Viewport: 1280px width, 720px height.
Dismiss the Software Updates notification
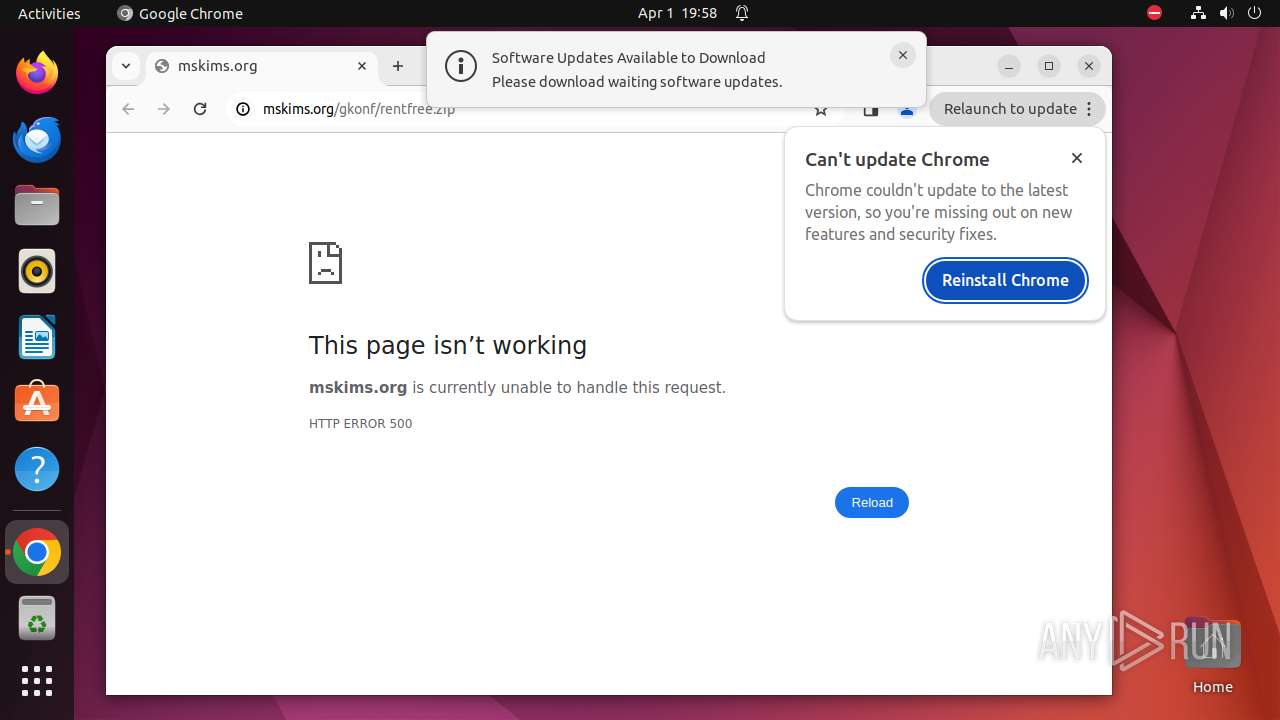pos(903,56)
